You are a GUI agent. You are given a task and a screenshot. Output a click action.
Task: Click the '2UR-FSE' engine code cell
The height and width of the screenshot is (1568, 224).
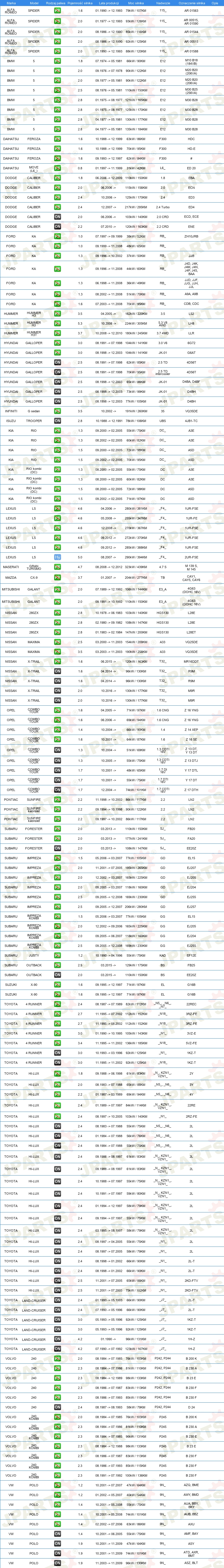tap(191, 558)
